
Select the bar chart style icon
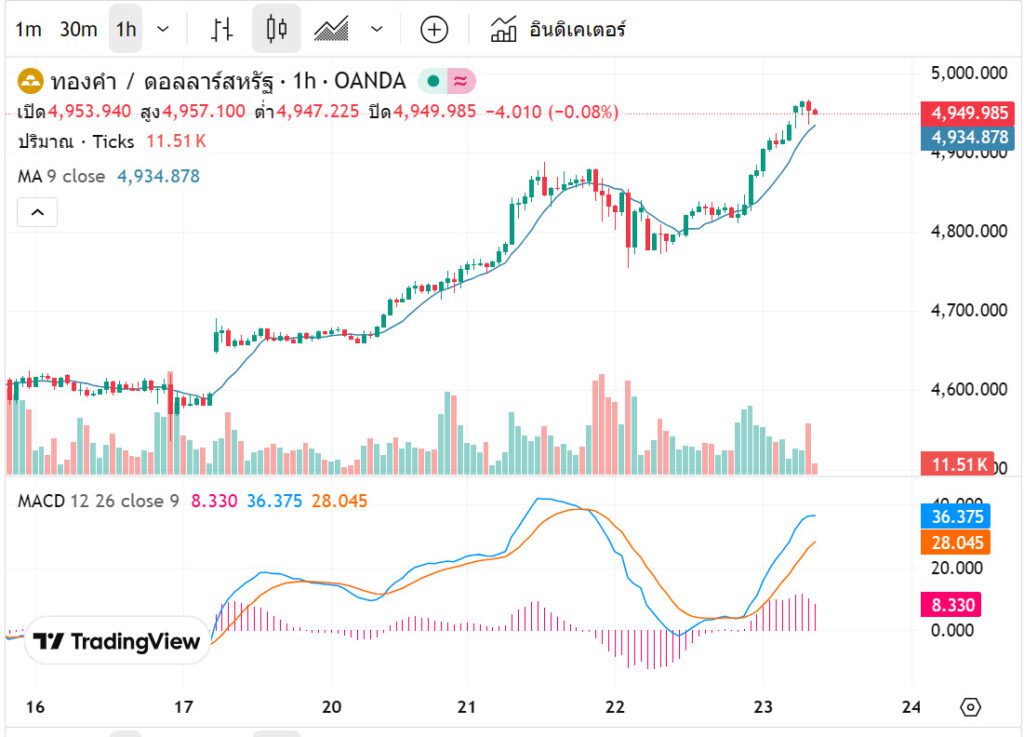click(x=222, y=29)
